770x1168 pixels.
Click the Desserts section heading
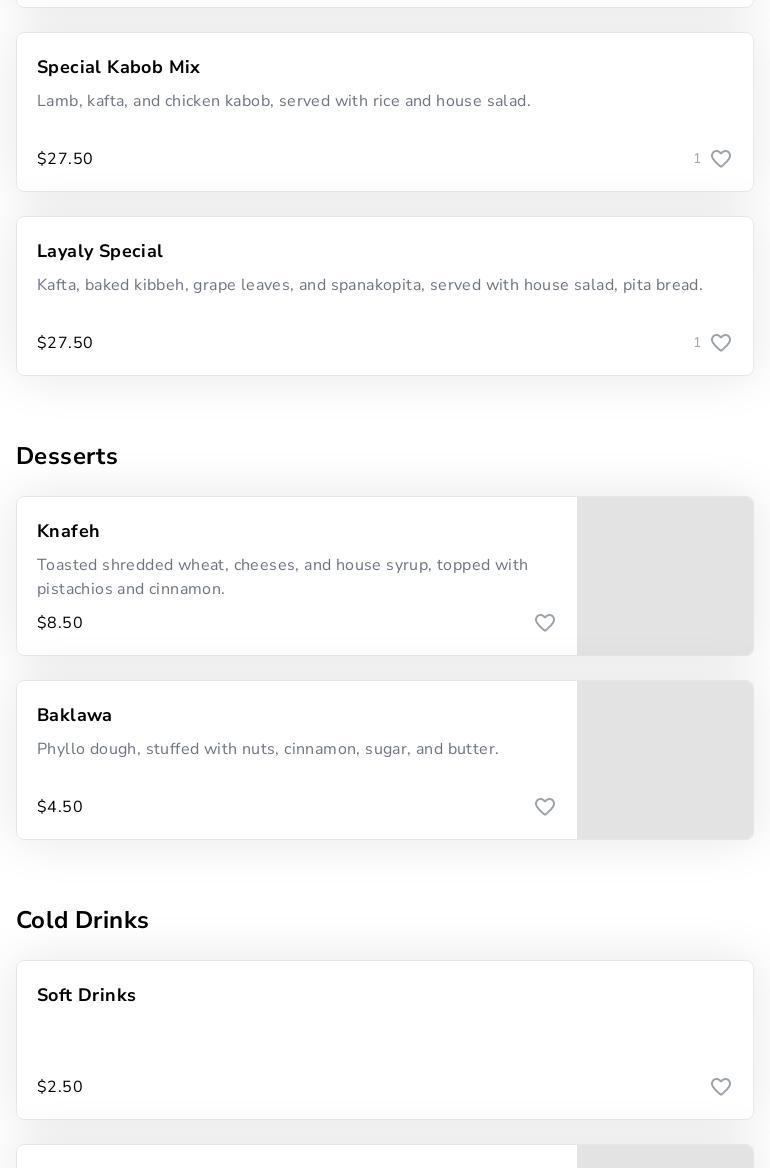pos(67,456)
